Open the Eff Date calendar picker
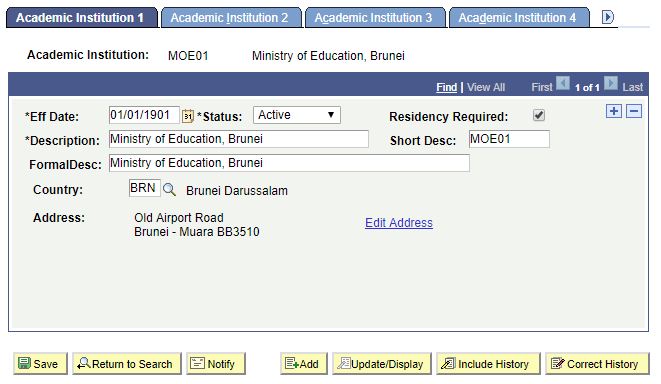Screen dimensions: 661x384 click(188, 116)
